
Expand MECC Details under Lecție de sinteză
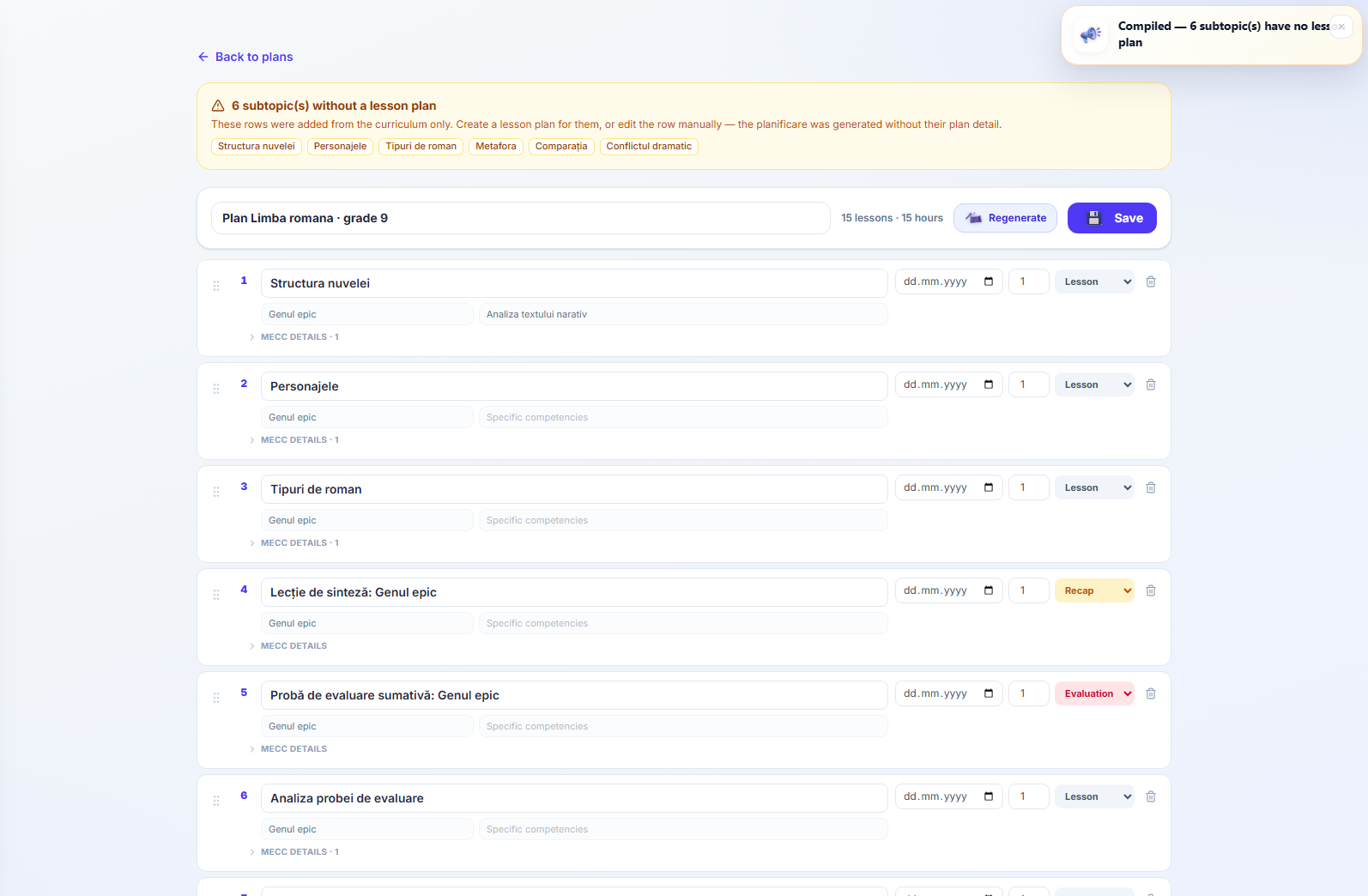coord(288,646)
